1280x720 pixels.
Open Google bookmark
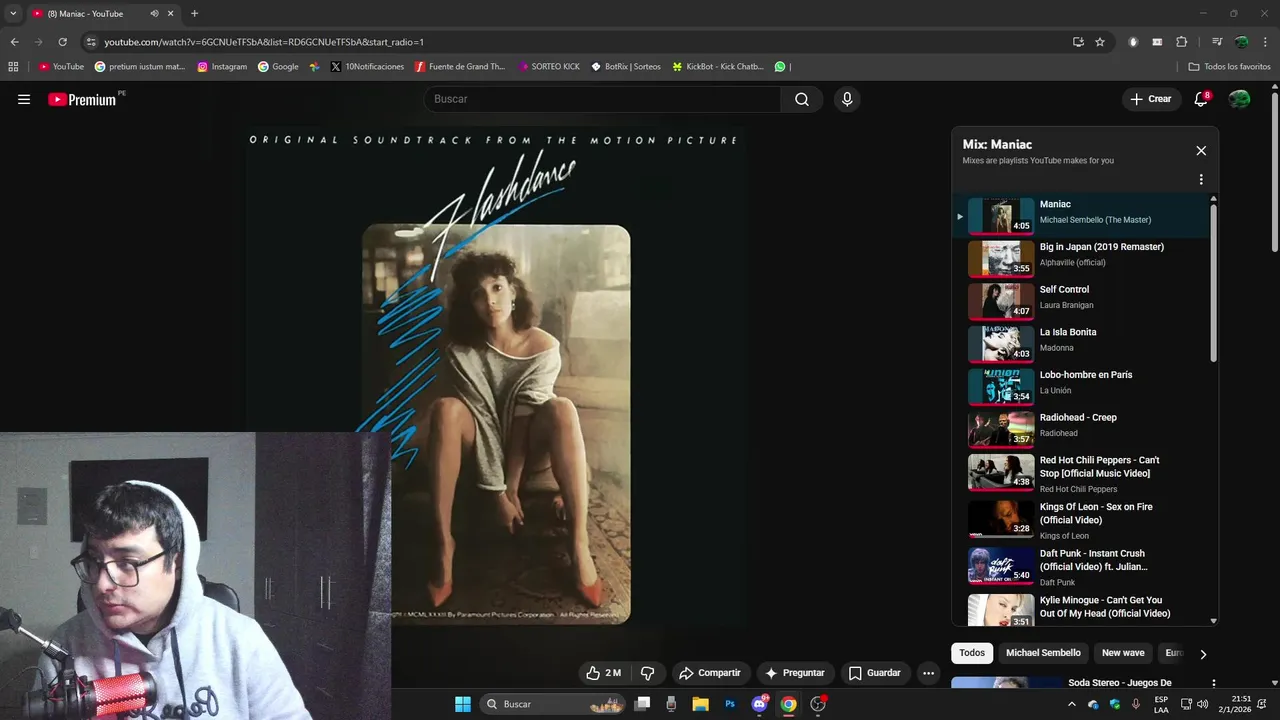tap(278, 67)
